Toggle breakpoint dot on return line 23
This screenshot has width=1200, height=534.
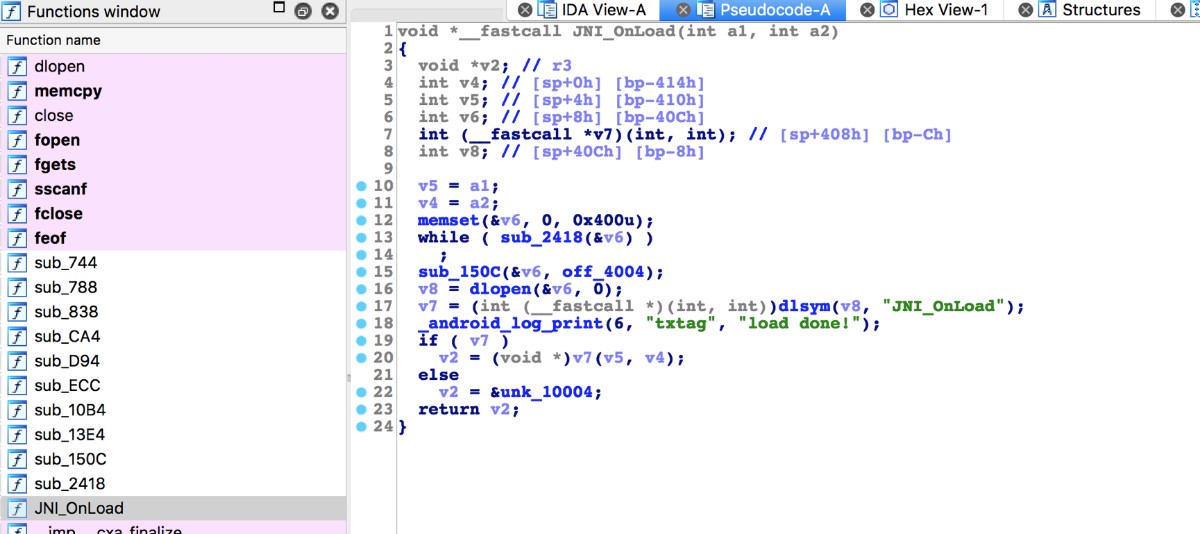pyautogui.click(x=361, y=409)
